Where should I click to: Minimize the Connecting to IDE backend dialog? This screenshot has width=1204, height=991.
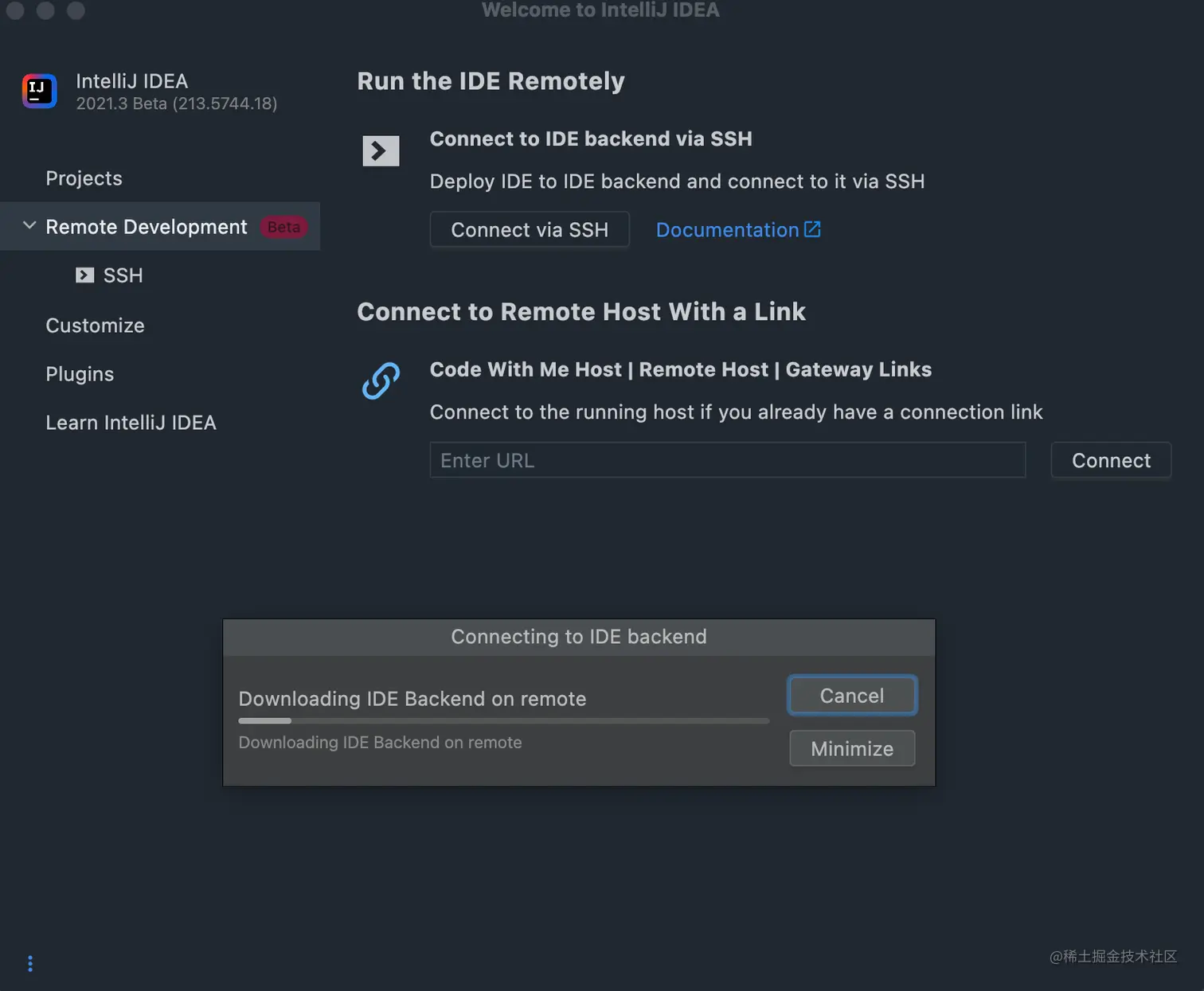(852, 748)
